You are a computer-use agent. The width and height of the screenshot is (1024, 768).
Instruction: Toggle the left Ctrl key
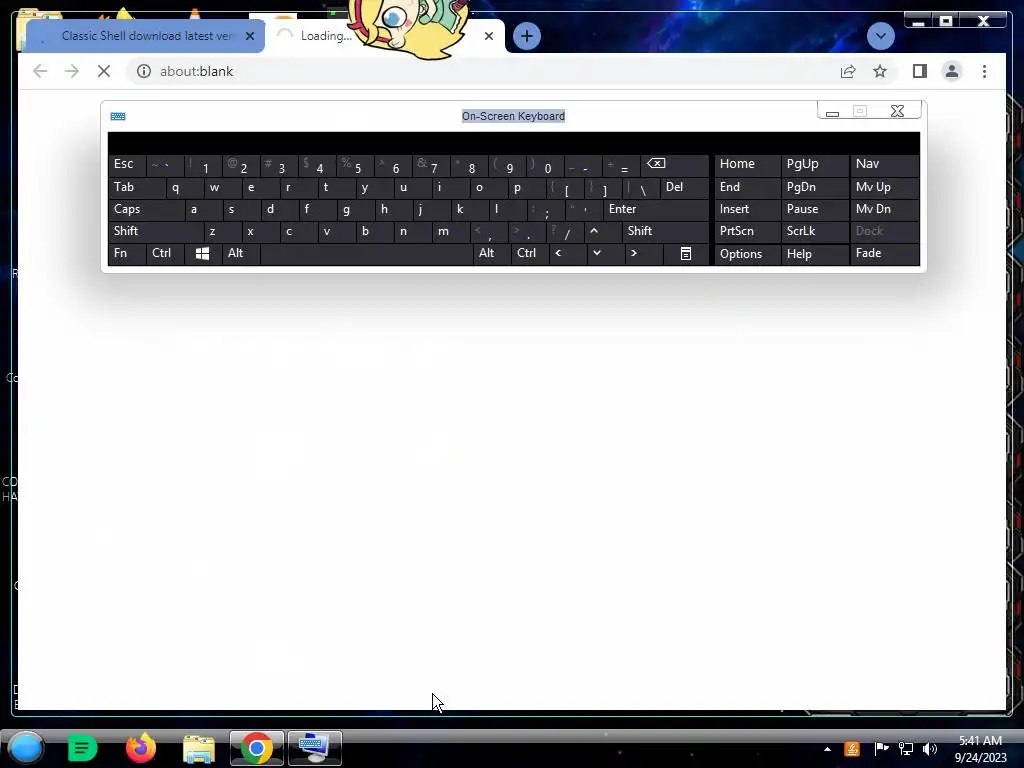[x=165, y=253]
